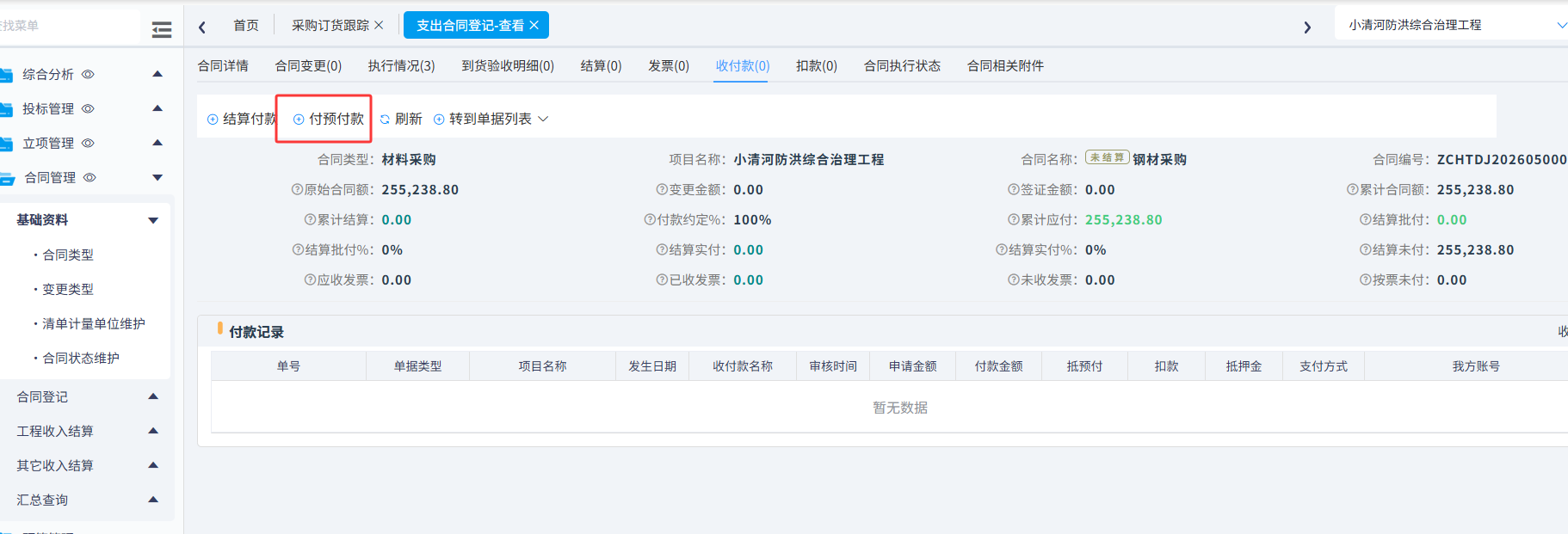Select the 合同相关附件 tab
Image resolution: width=1568 pixels, height=534 pixels.
(x=1005, y=66)
